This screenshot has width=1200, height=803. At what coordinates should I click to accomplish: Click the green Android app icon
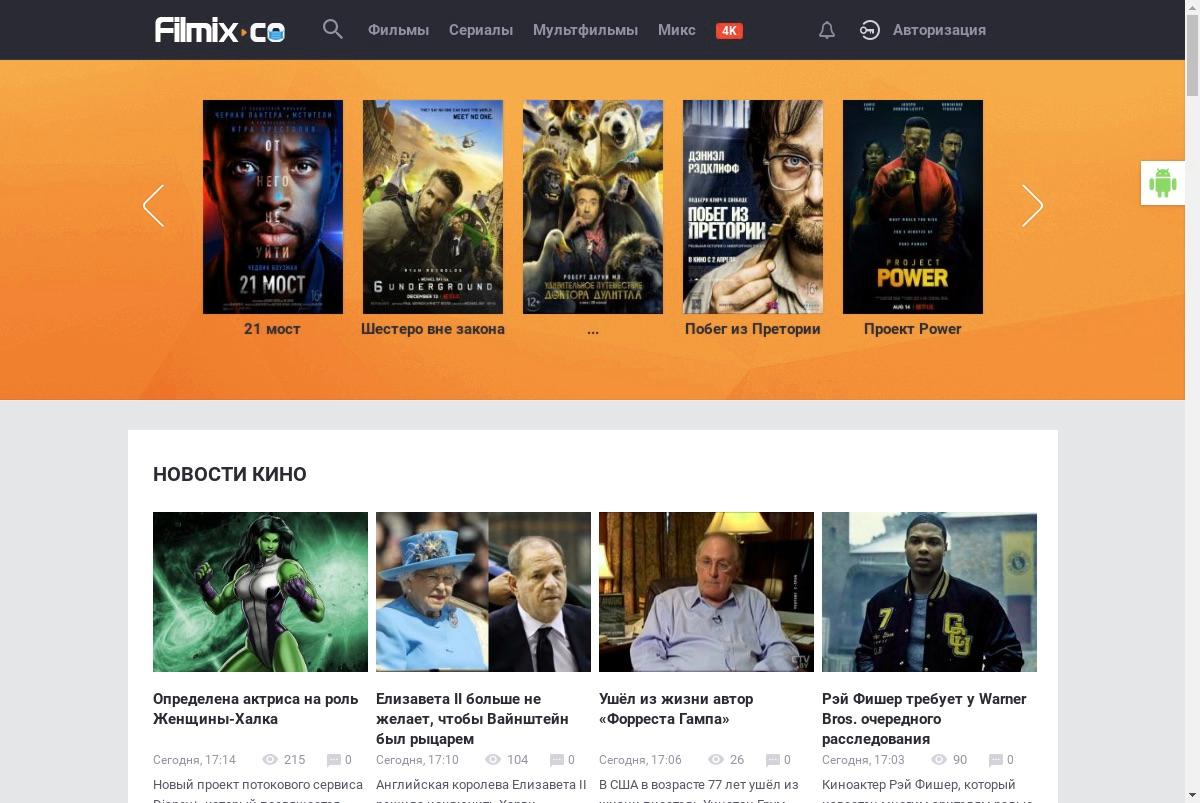pos(1162,183)
